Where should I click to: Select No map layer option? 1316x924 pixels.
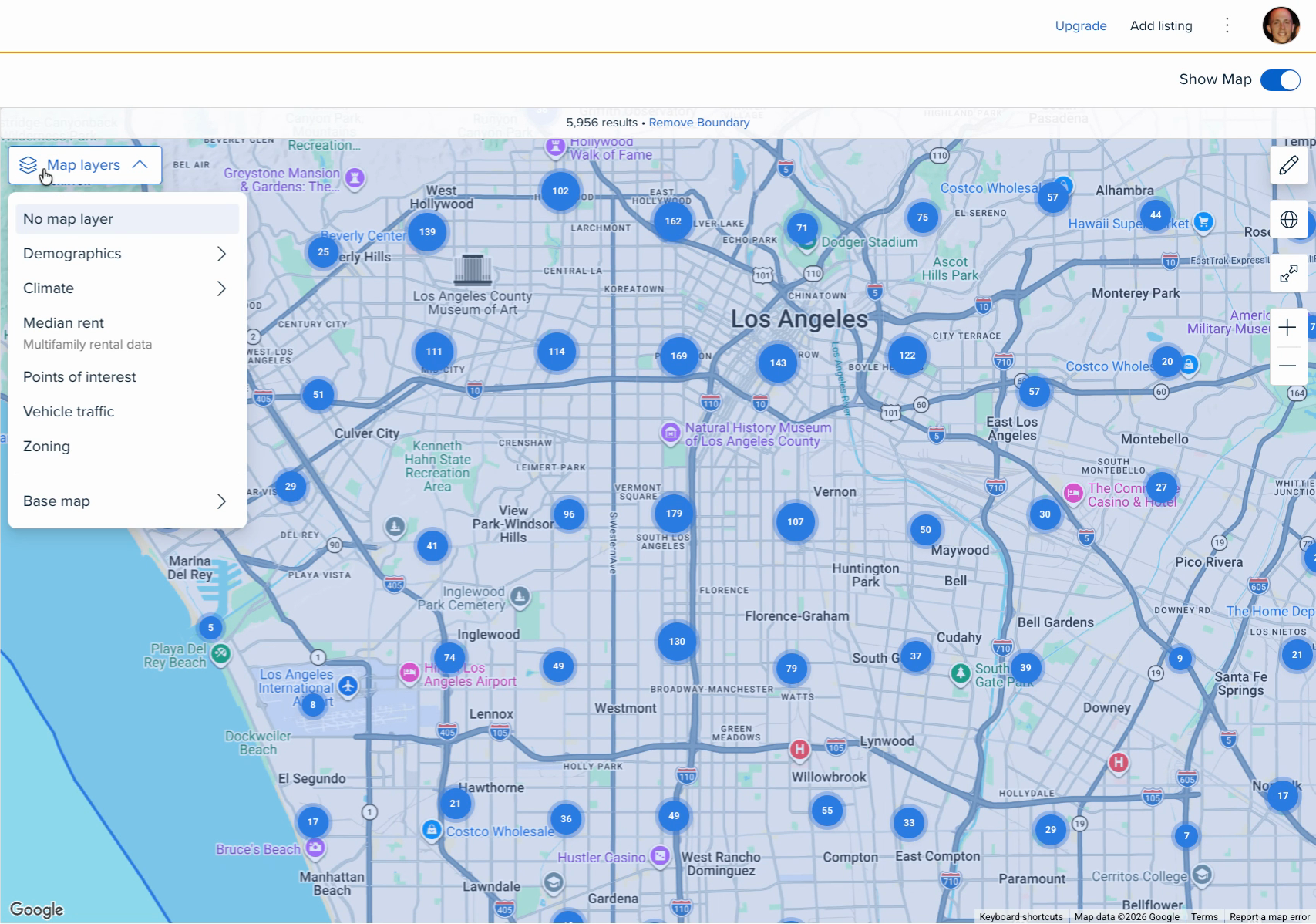click(x=127, y=219)
